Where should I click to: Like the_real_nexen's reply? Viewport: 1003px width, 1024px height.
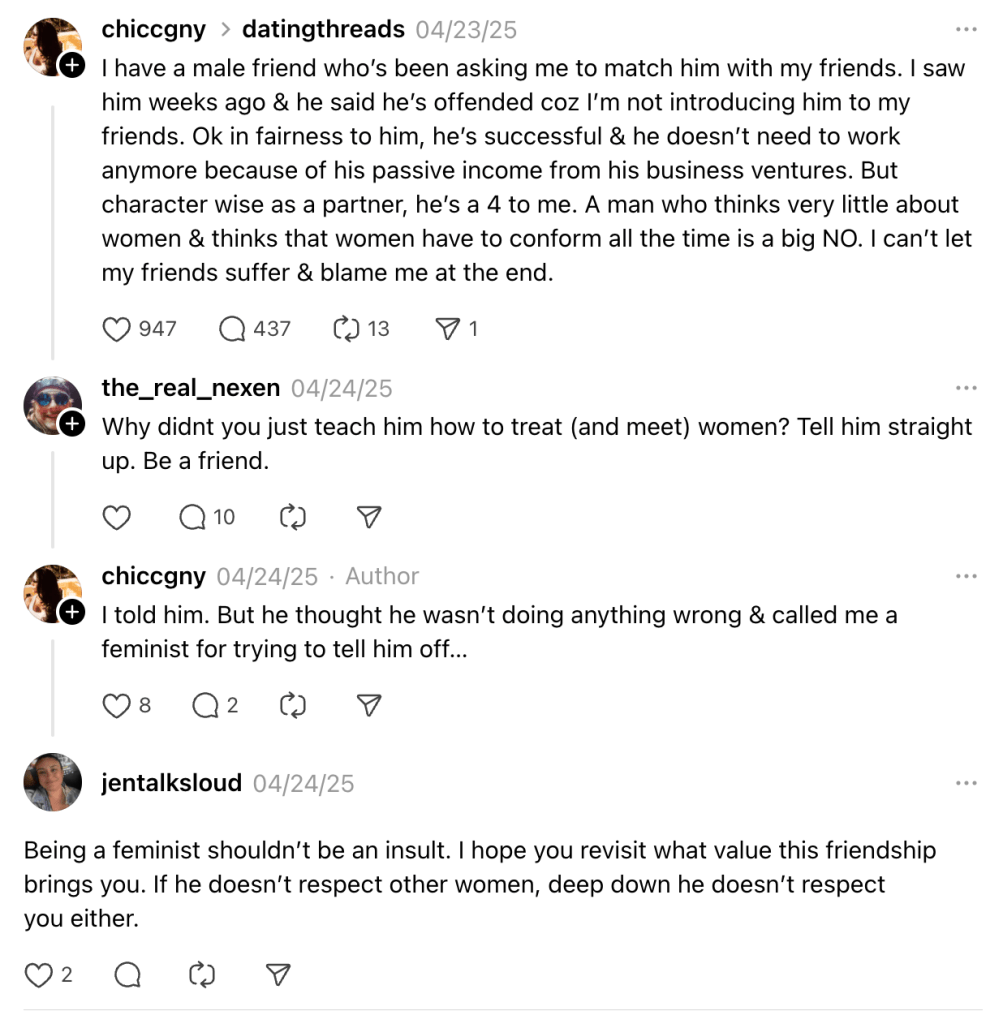pos(118,517)
